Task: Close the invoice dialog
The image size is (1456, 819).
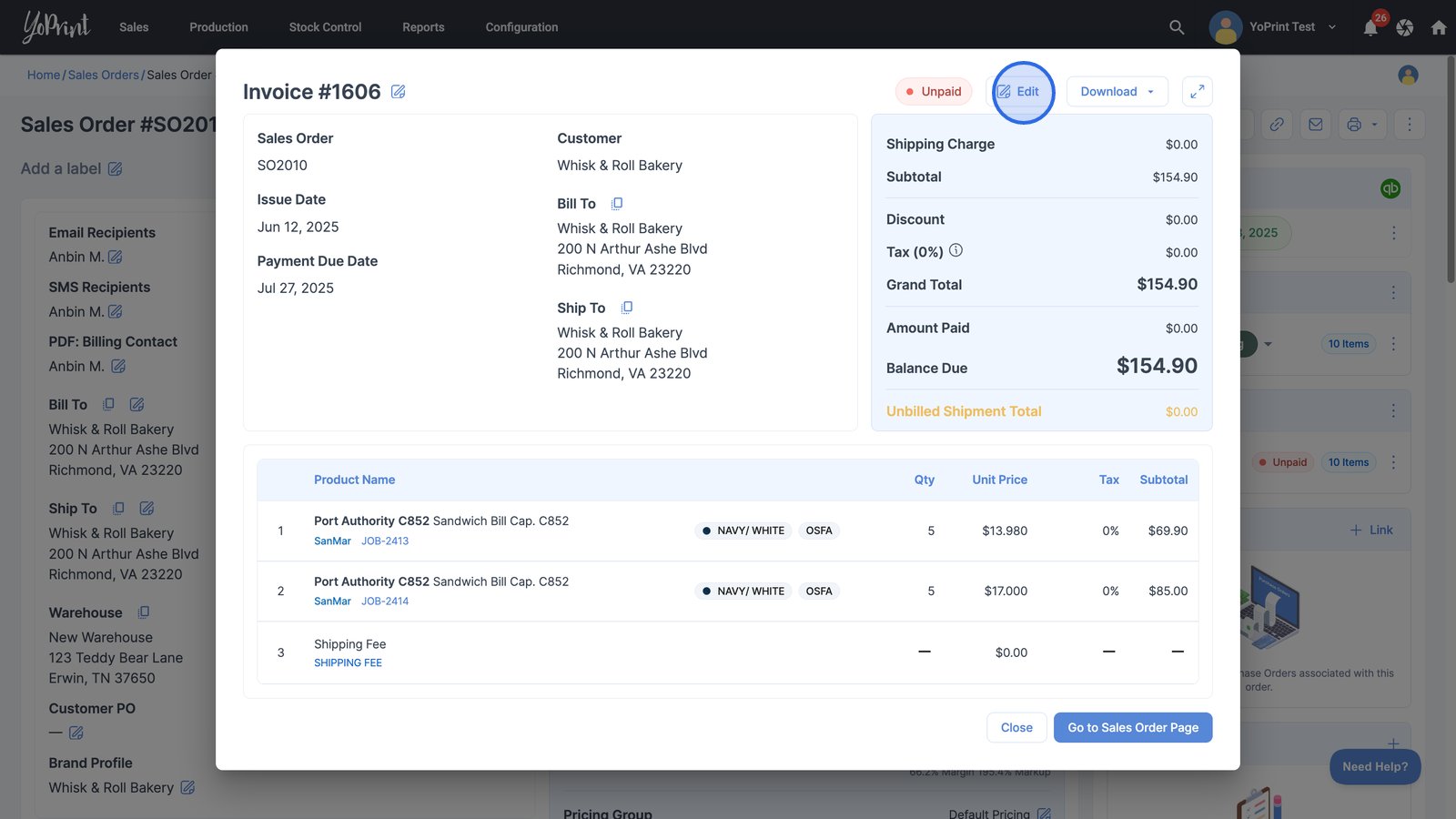Action: (x=1016, y=727)
